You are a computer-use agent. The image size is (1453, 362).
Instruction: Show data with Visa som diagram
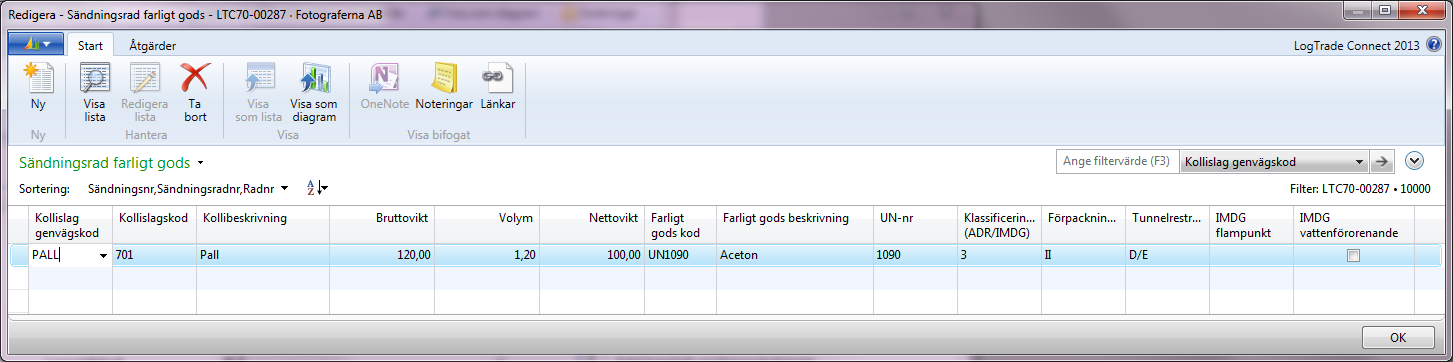click(314, 92)
